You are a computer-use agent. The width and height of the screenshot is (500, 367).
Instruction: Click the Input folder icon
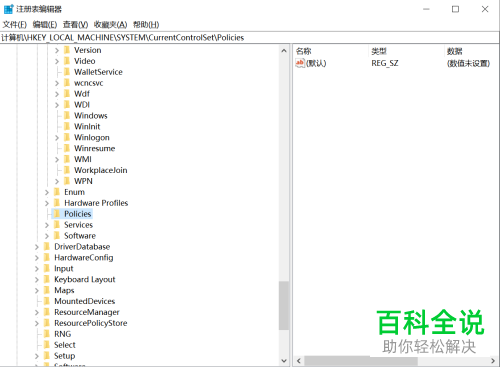[x=47, y=268]
